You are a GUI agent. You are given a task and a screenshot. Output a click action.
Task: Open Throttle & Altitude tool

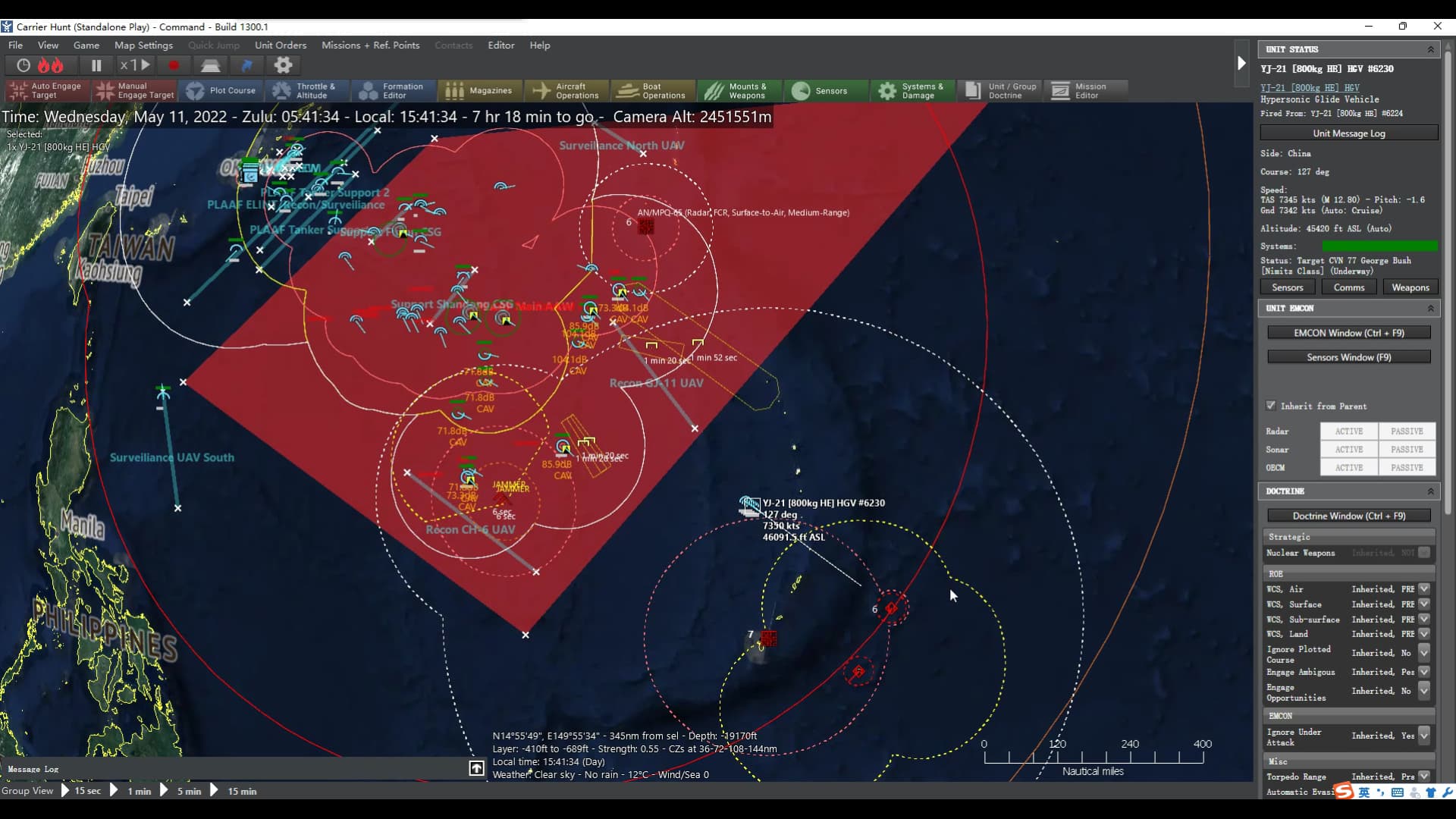pos(308,90)
